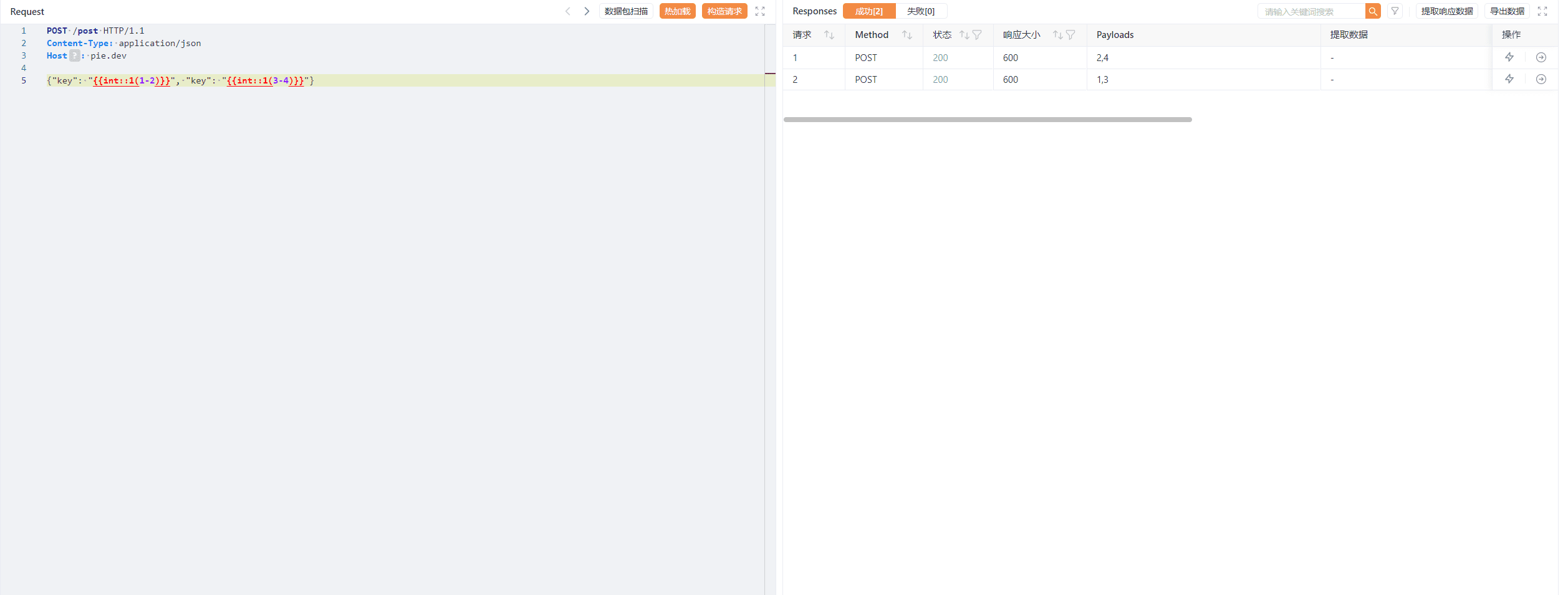Expand the Request panel to fullscreen
The image size is (1568, 595).
pos(760,11)
